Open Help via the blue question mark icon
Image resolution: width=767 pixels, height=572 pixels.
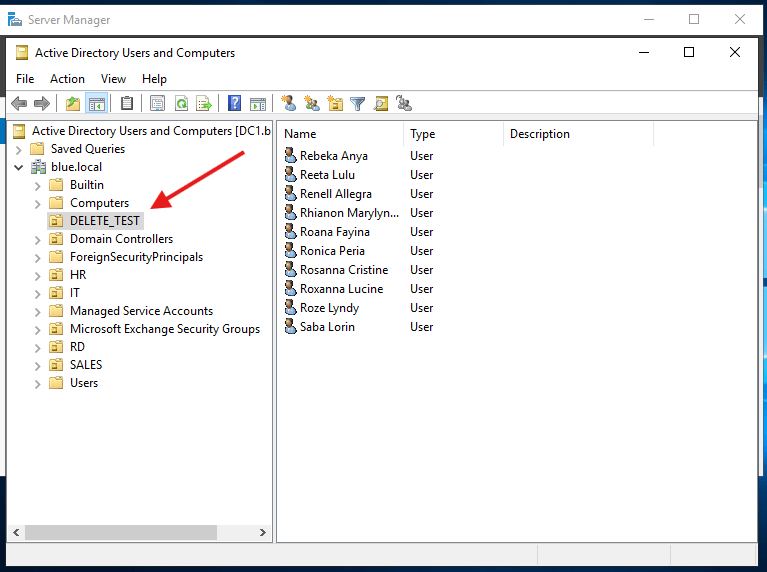[235, 103]
